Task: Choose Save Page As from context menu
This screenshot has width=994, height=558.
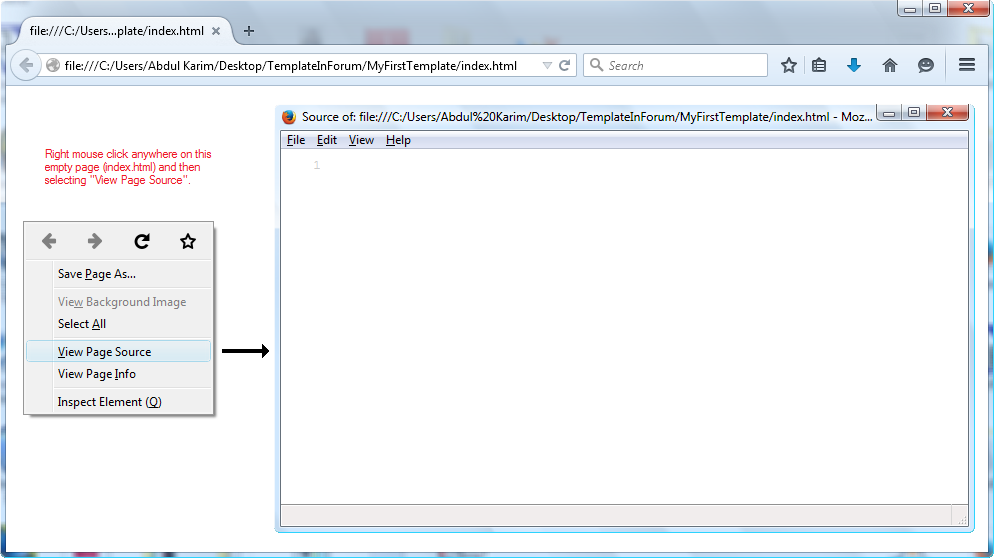Action: tap(97, 274)
